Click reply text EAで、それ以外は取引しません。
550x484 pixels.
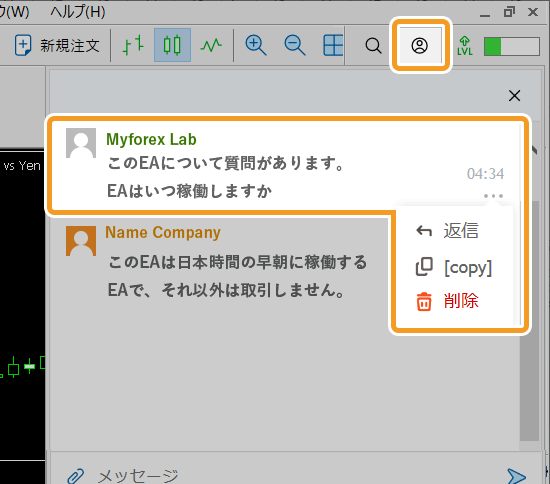coord(226,290)
